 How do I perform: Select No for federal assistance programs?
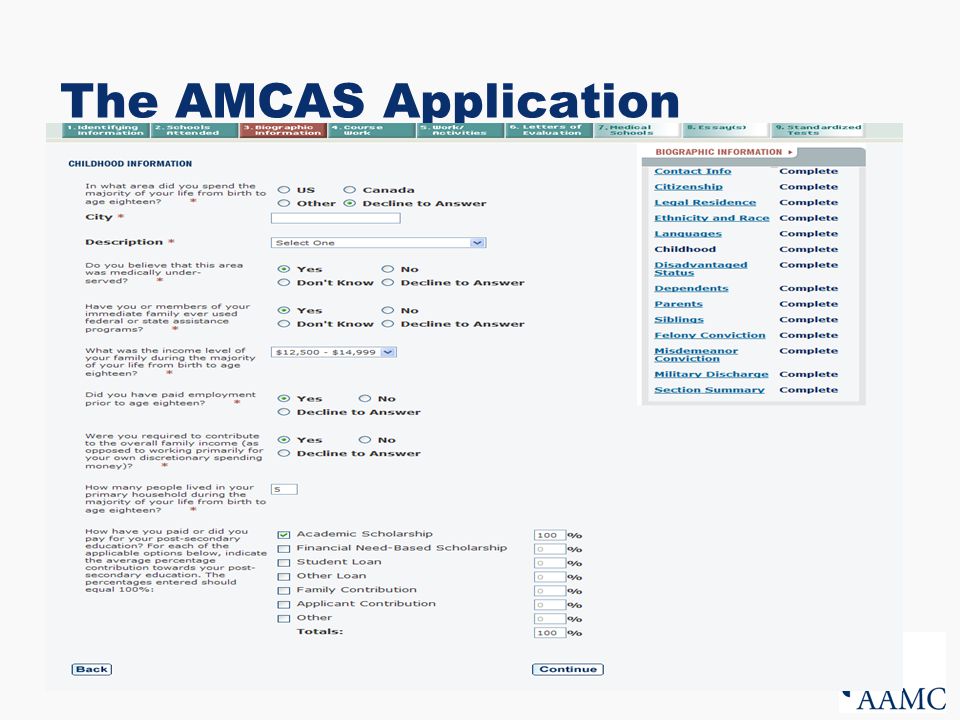point(387,310)
